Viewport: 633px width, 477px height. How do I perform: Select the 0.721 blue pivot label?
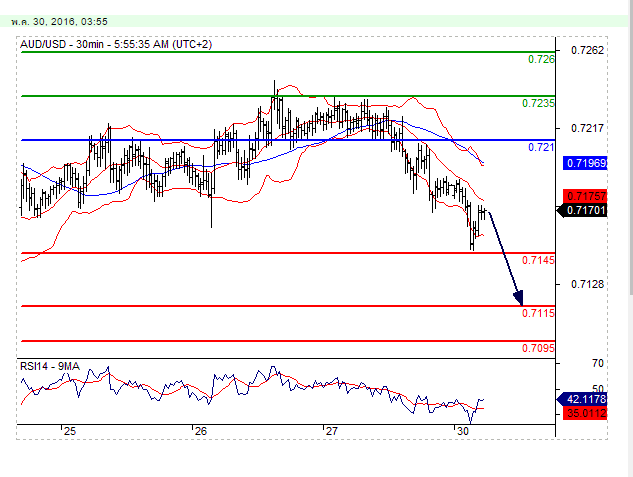click(x=541, y=147)
